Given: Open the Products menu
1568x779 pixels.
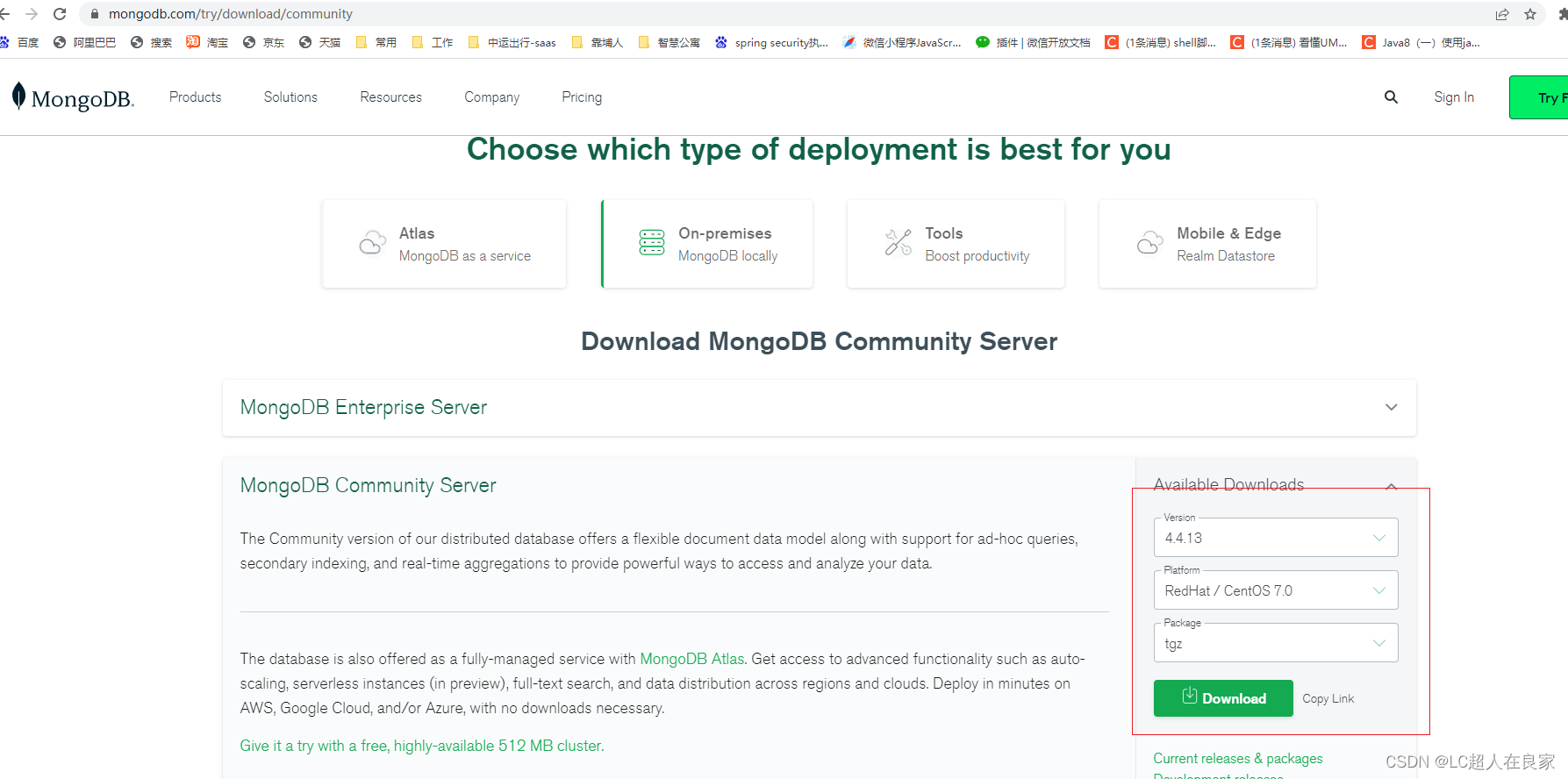Looking at the screenshot, I should 195,97.
